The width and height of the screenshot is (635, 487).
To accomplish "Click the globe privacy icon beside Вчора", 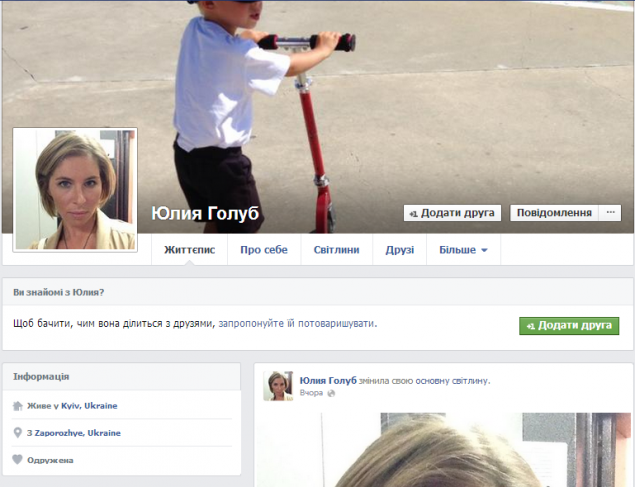I will point(332,393).
